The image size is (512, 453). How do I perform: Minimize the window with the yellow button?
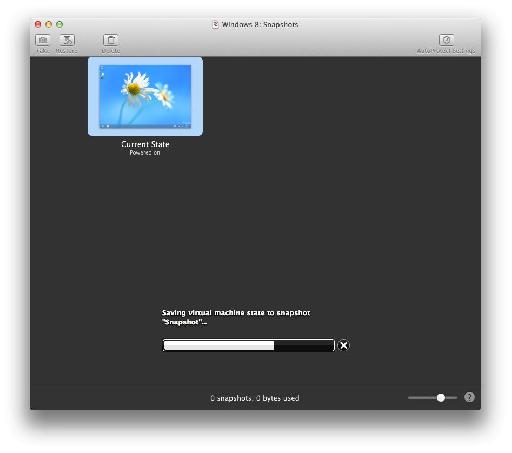pyautogui.click(x=49, y=24)
